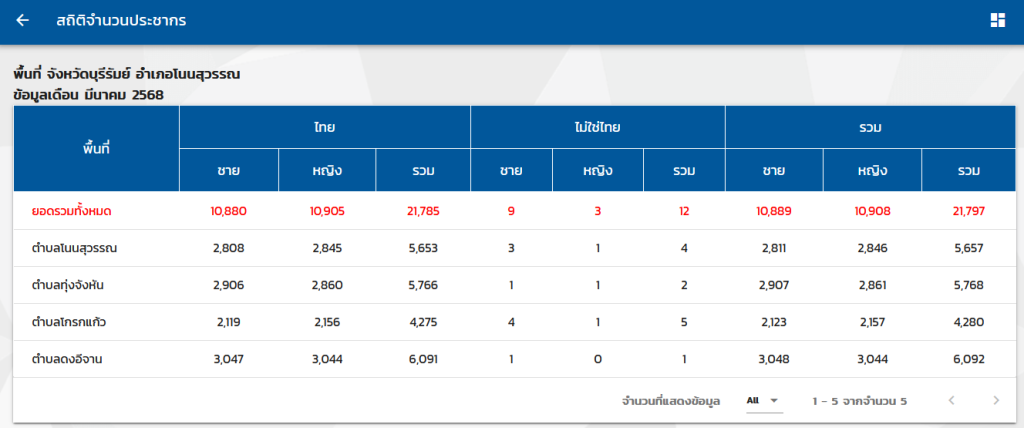Click the "1 - 5 จากจำนวน 5" pagination text
This screenshot has width=1024, height=428.
(x=860, y=401)
